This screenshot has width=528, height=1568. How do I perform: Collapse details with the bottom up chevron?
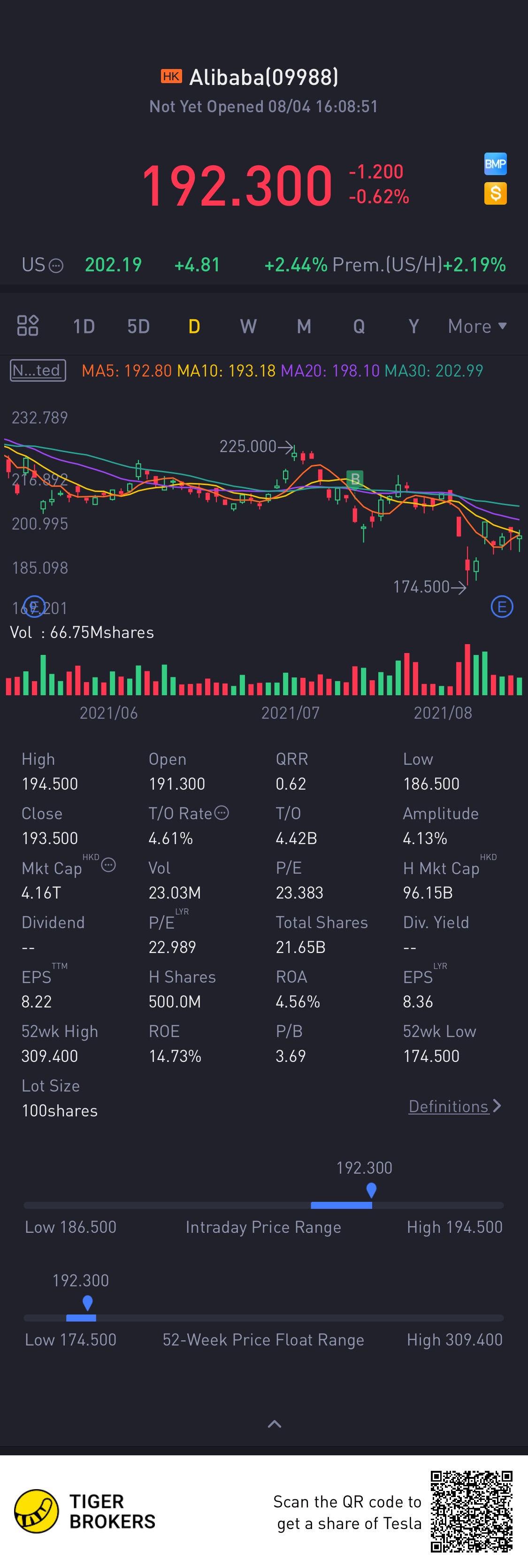[x=275, y=1424]
